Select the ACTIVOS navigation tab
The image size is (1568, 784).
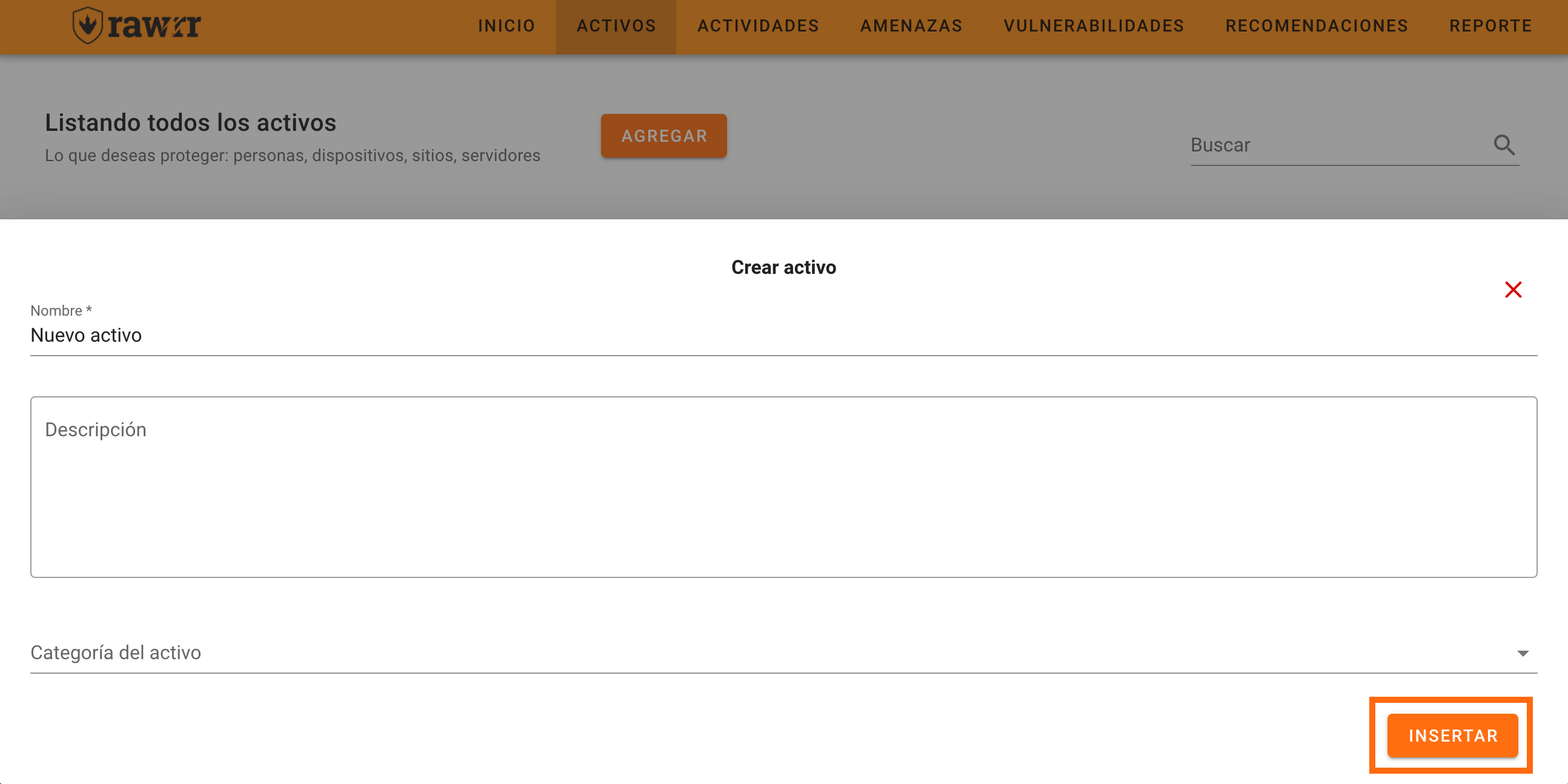616,25
